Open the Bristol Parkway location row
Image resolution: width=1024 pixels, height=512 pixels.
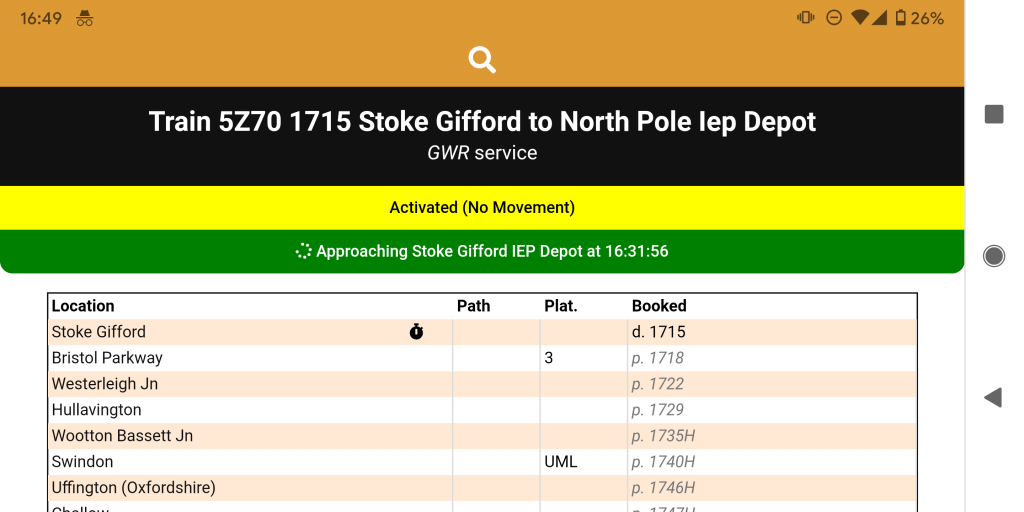483,358
